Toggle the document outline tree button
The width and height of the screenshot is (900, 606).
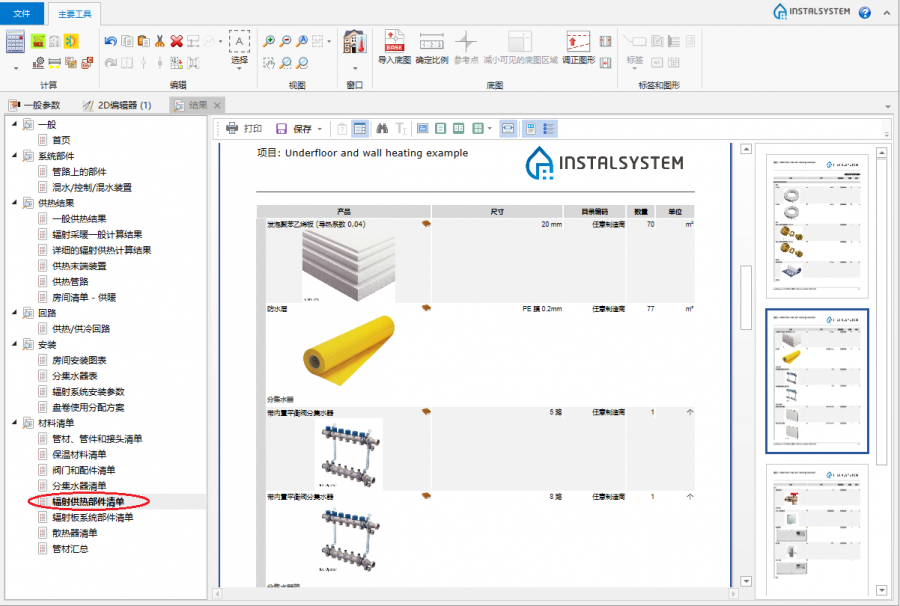click(549, 128)
